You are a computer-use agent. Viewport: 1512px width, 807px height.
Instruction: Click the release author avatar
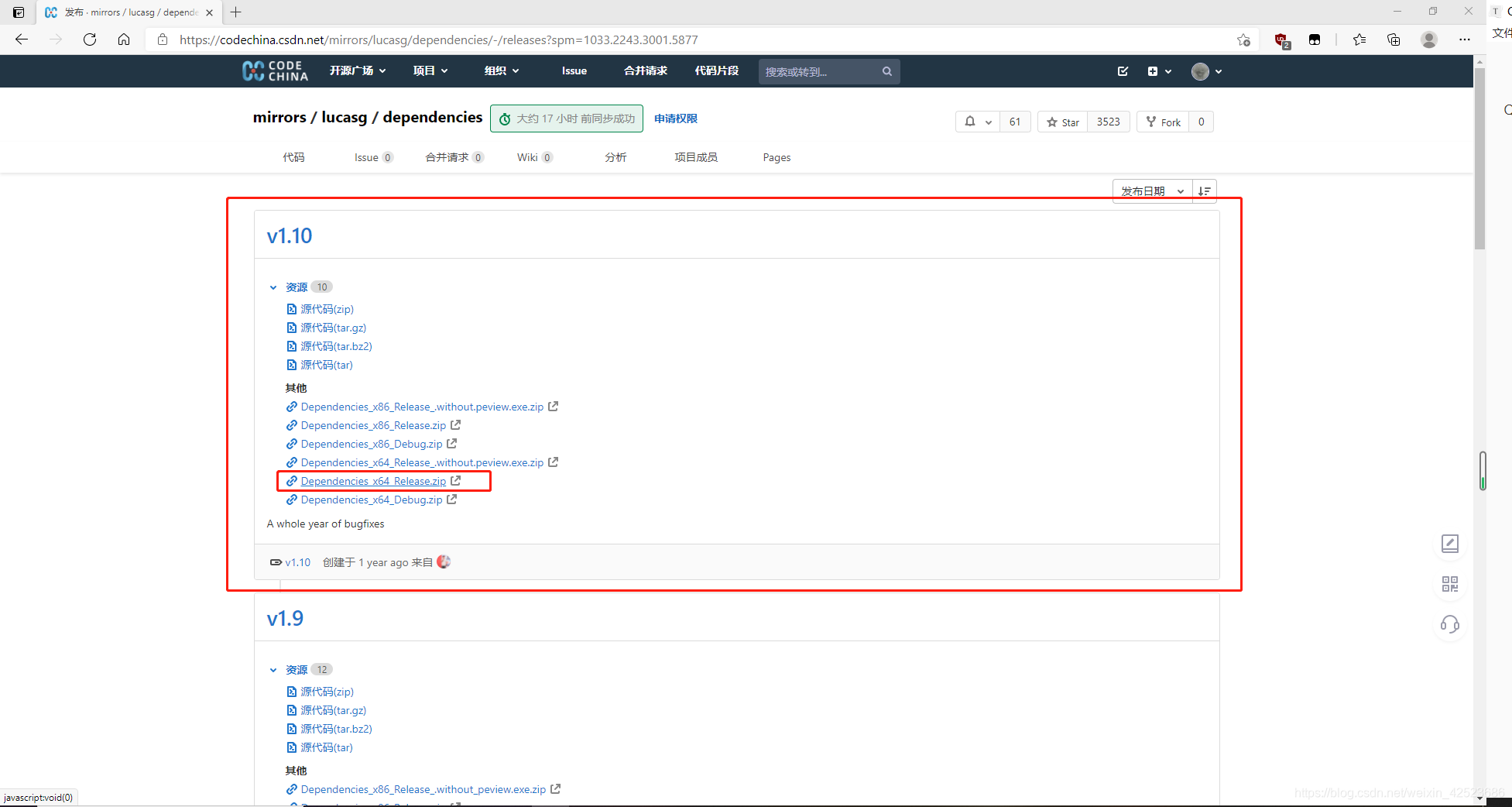pyautogui.click(x=444, y=561)
